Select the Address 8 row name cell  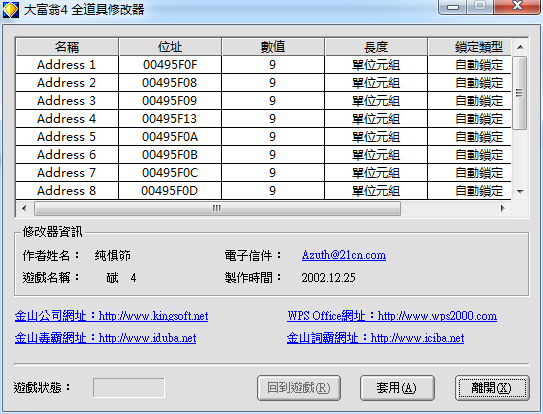pos(67,191)
